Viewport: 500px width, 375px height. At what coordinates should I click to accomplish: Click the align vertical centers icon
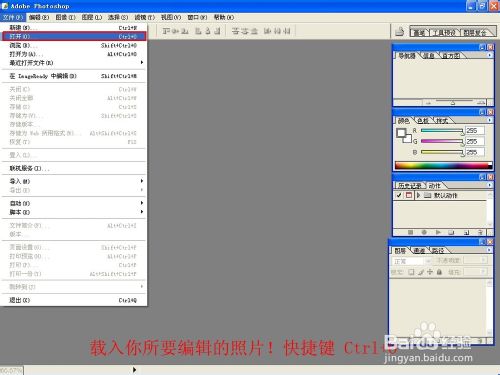coord(176,31)
